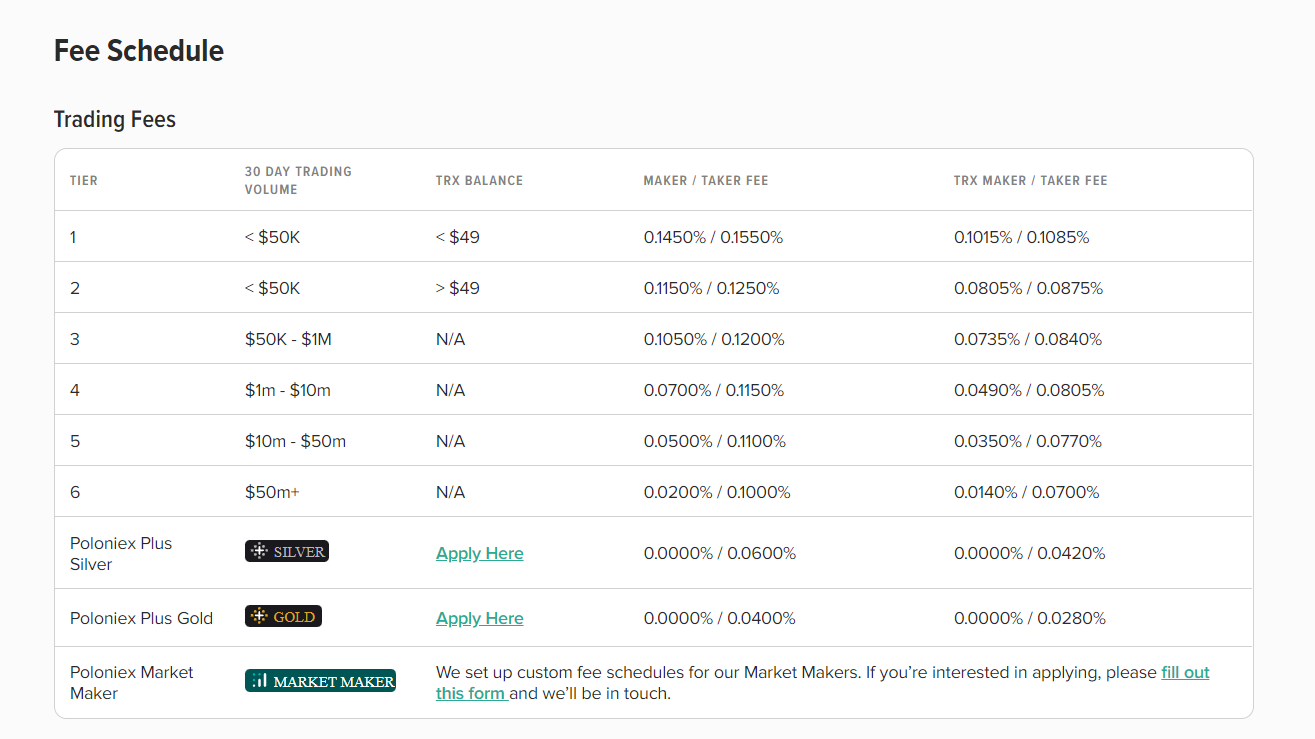
Task: Select the N/A TRX balance for tier 6
Action: 451,492
